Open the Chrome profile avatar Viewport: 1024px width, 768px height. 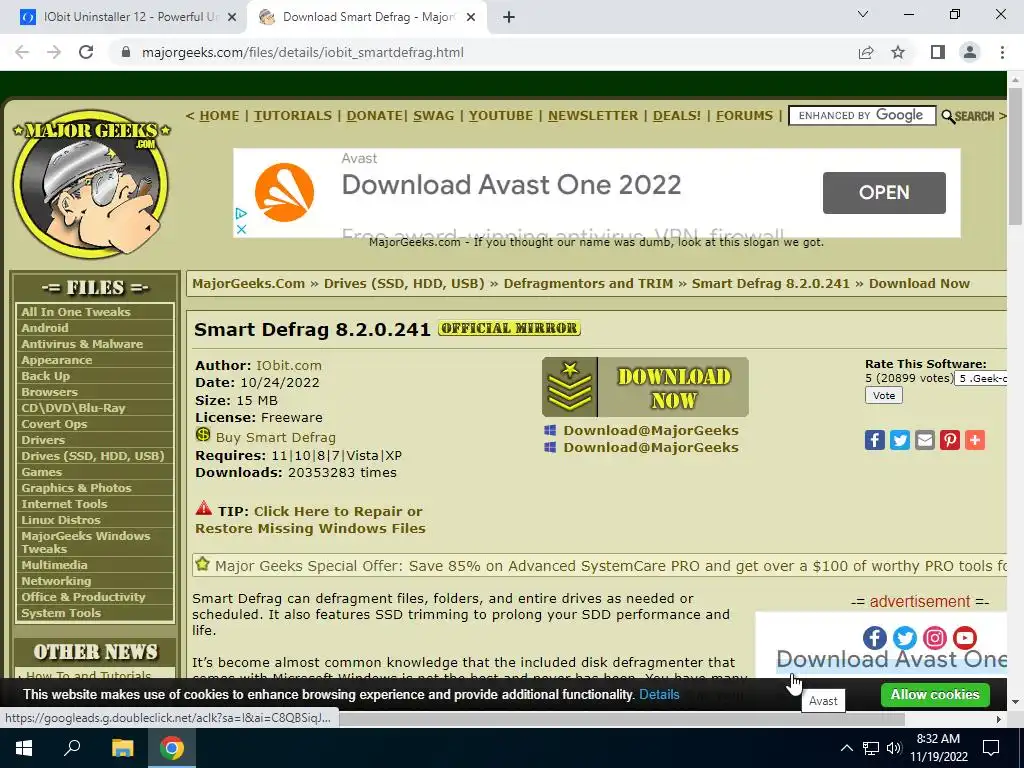pos(970,52)
